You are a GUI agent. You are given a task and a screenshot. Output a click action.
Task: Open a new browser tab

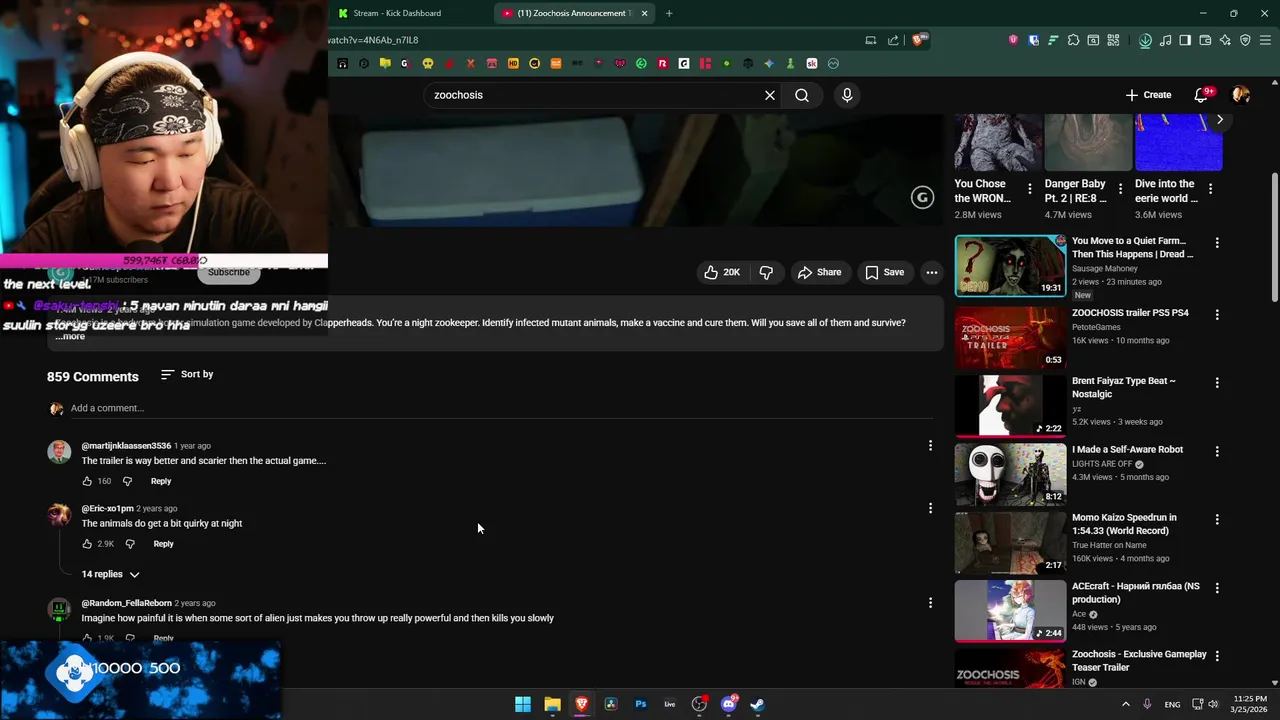pyautogui.click(x=669, y=13)
